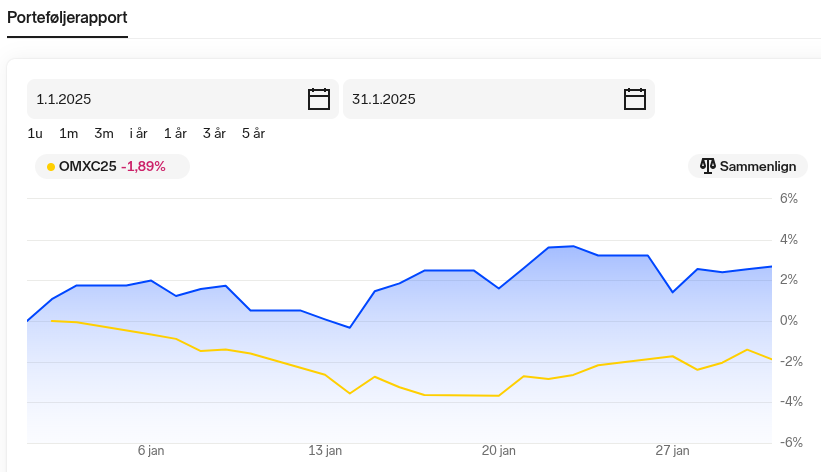Click the OMXC25 -1,89% legend chip
The width and height of the screenshot is (821, 472).
click(x=112, y=167)
